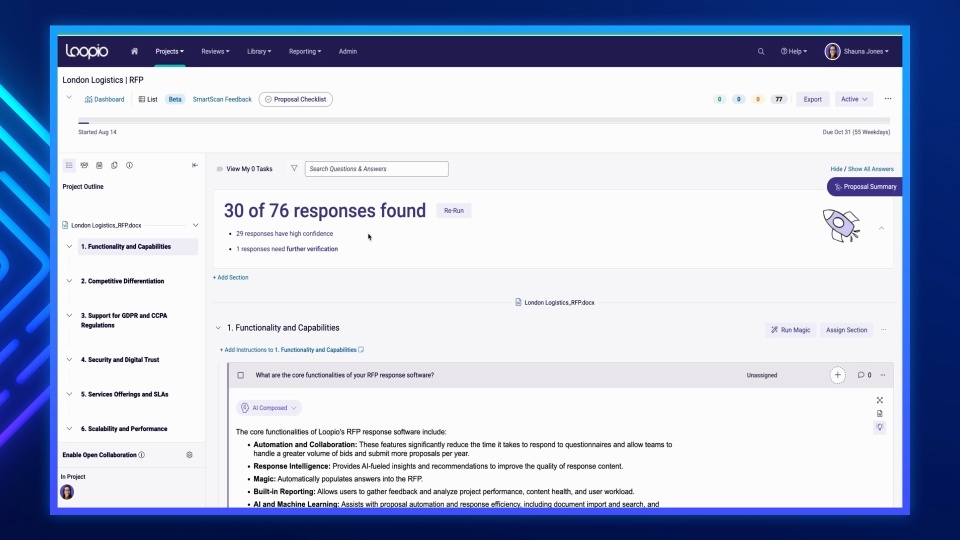Click the Search Questions & Answers field
Image resolution: width=960 pixels, height=540 pixels.
[x=377, y=169]
